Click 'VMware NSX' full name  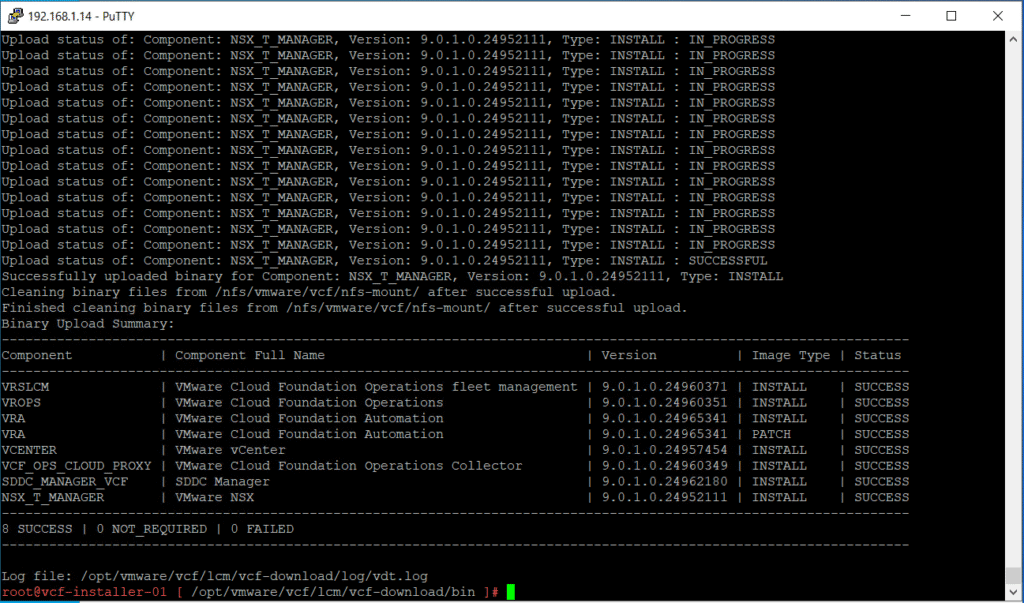tap(214, 497)
